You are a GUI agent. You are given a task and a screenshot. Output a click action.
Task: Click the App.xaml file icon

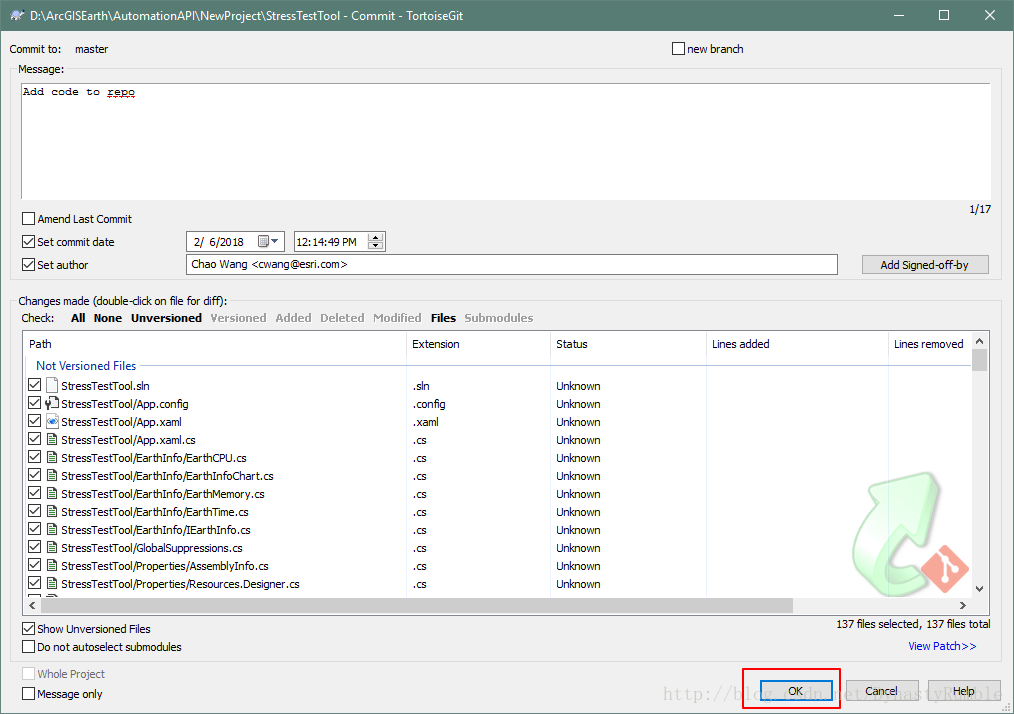(52, 422)
